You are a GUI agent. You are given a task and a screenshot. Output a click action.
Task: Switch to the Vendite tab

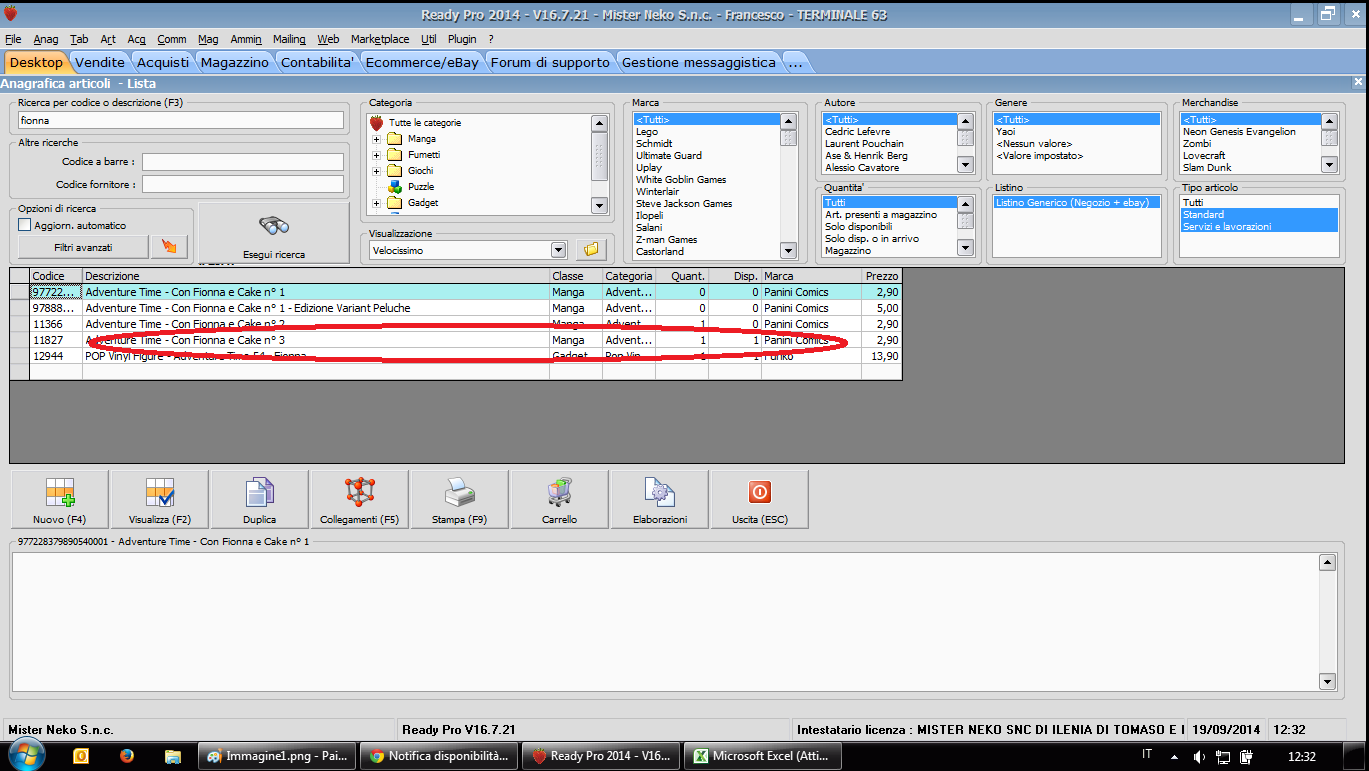tap(100, 62)
